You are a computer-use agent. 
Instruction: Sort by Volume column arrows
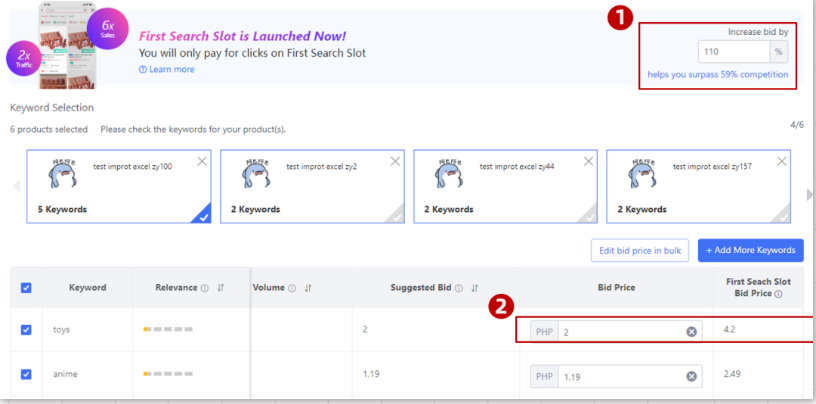click(x=308, y=288)
